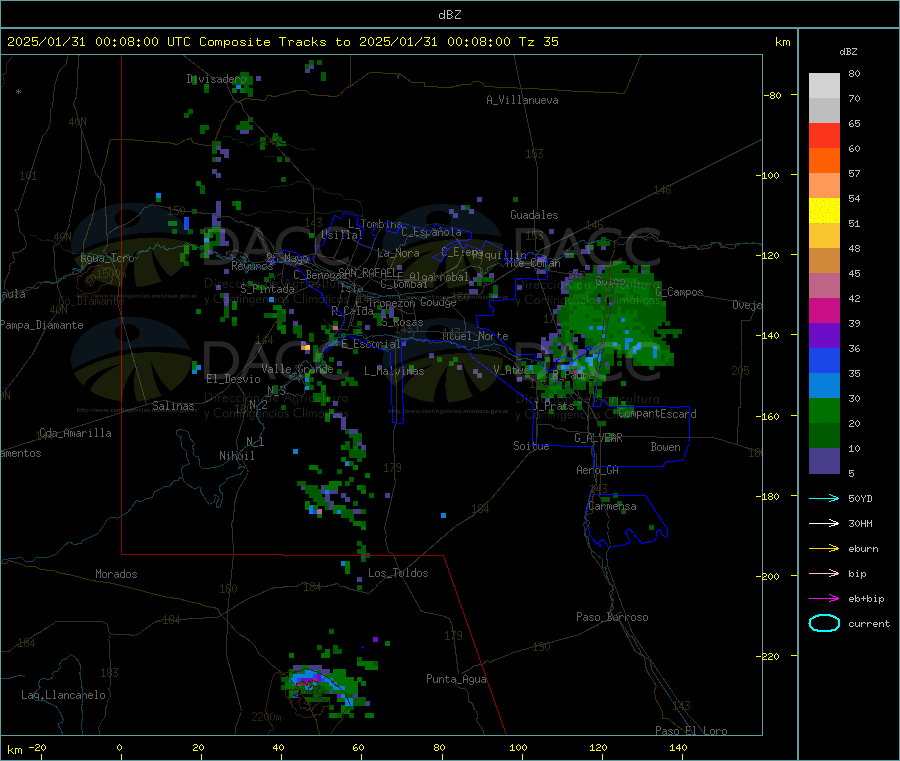
Task: Click the G_Campos map label
Action: pyautogui.click(x=680, y=292)
